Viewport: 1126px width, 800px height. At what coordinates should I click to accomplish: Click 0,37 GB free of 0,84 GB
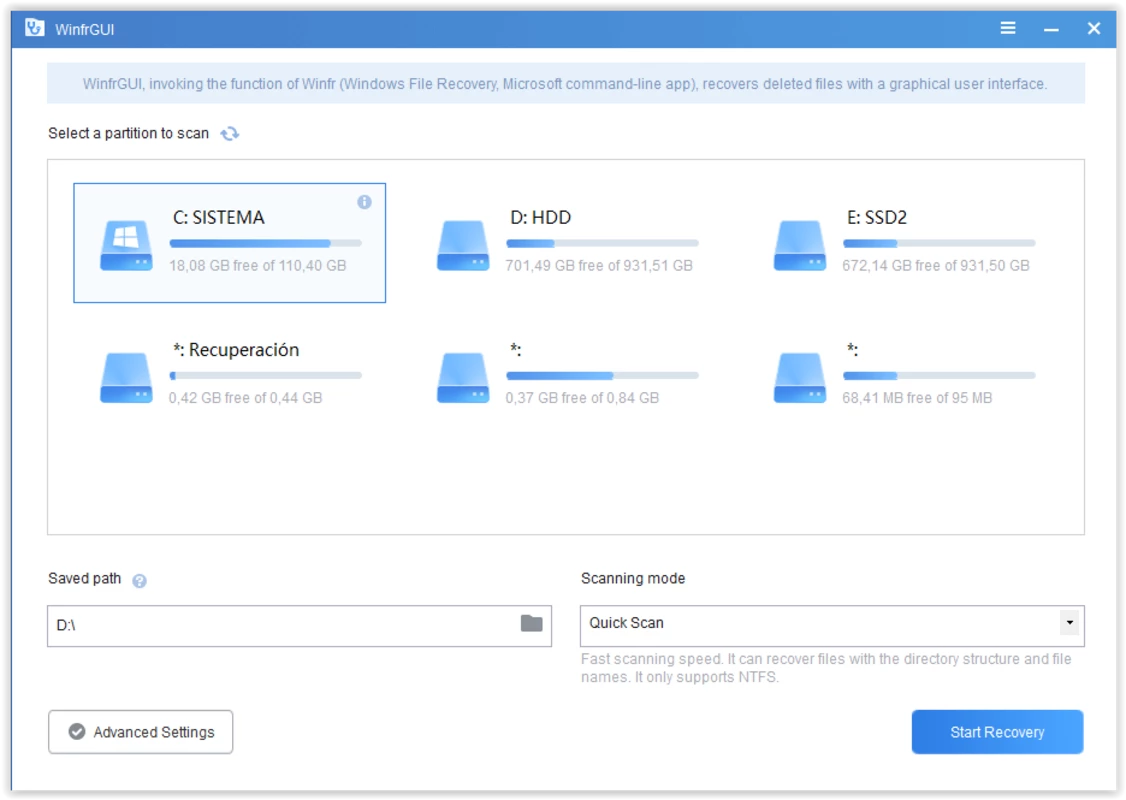click(582, 398)
